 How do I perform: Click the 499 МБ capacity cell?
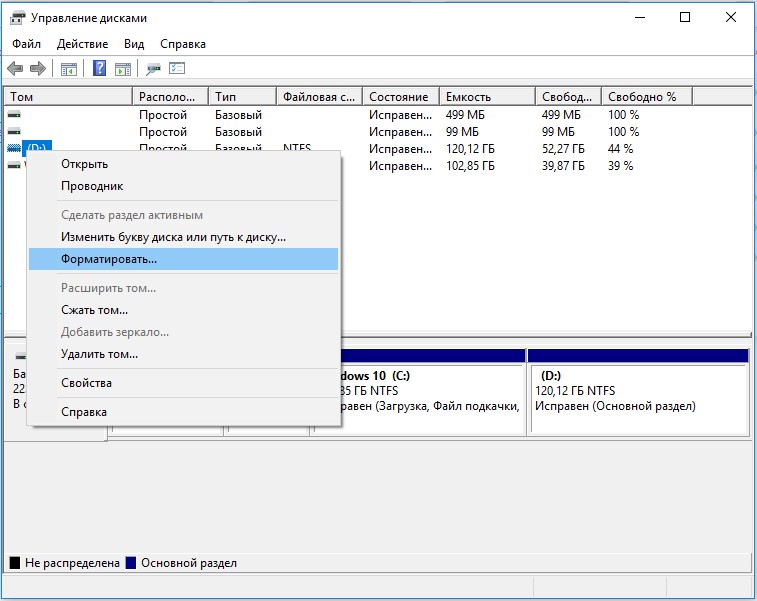pos(465,115)
